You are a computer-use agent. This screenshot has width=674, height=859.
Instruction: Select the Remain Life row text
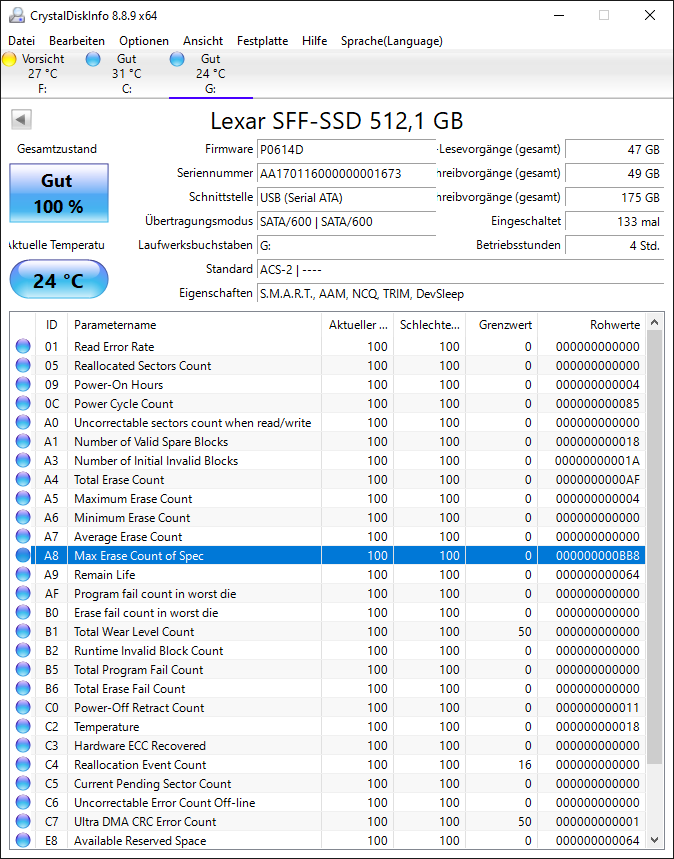click(x=105, y=575)
